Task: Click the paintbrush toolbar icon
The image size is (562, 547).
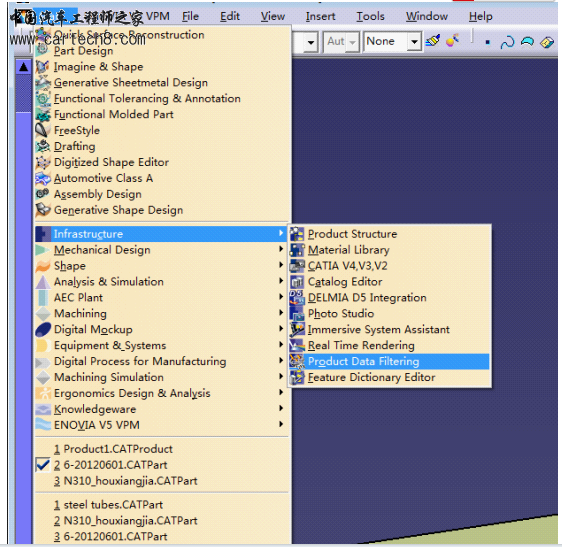Action: [x=433, y=41]
